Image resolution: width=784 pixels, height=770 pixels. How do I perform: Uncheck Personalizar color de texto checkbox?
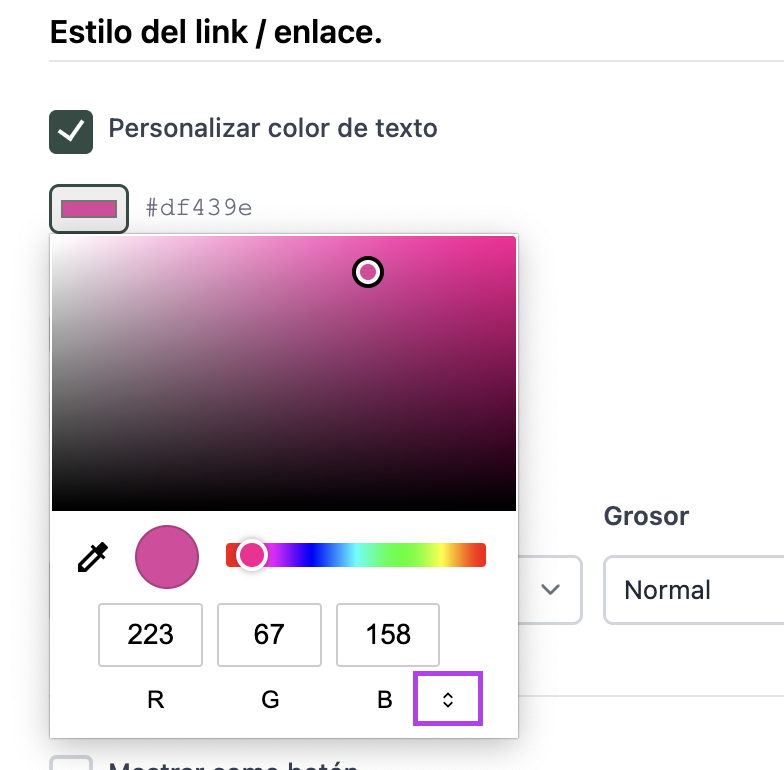pyautogui.click(x=71, y=132)
